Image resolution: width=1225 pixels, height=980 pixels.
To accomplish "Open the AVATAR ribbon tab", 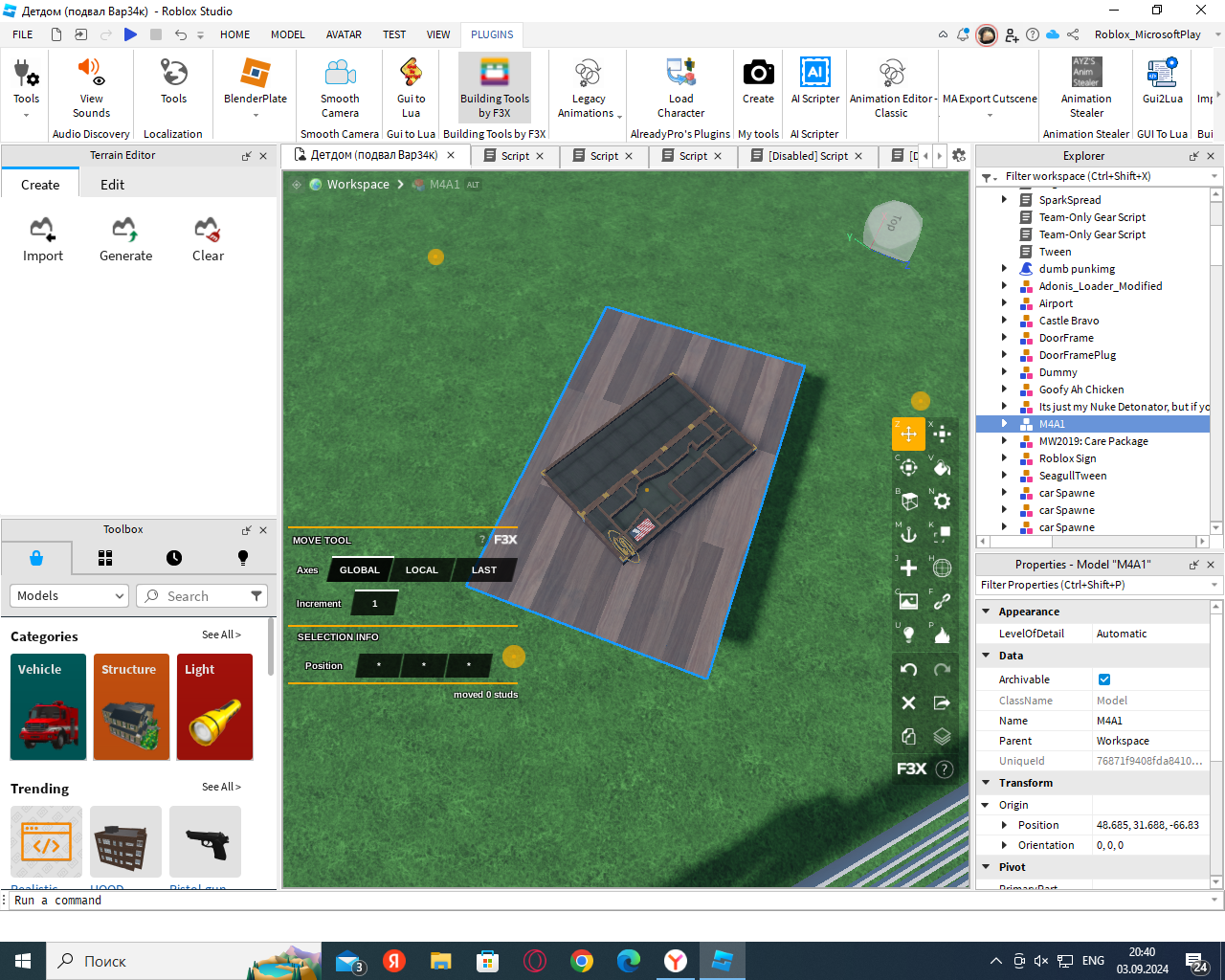I will (x=344, y=34).
